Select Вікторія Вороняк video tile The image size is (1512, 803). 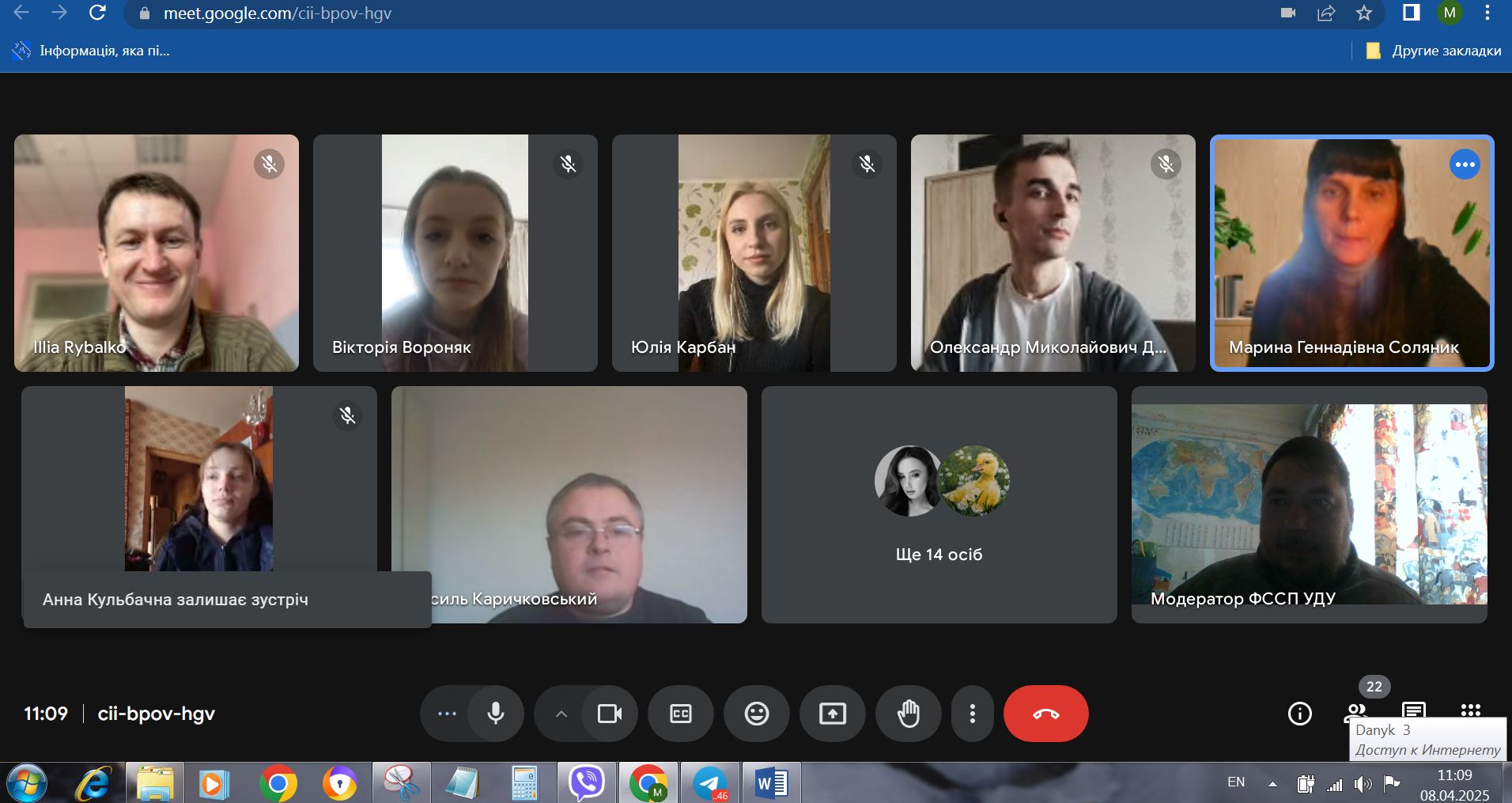coord(455,253)
